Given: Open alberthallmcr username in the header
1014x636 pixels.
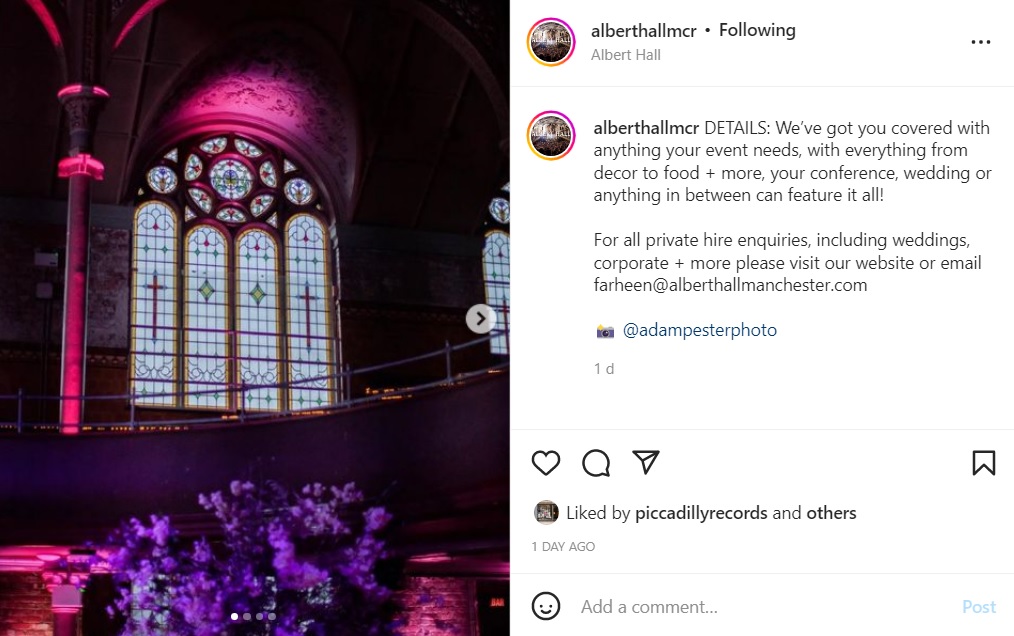Looking at the screenshot, I should click(643, 30).
